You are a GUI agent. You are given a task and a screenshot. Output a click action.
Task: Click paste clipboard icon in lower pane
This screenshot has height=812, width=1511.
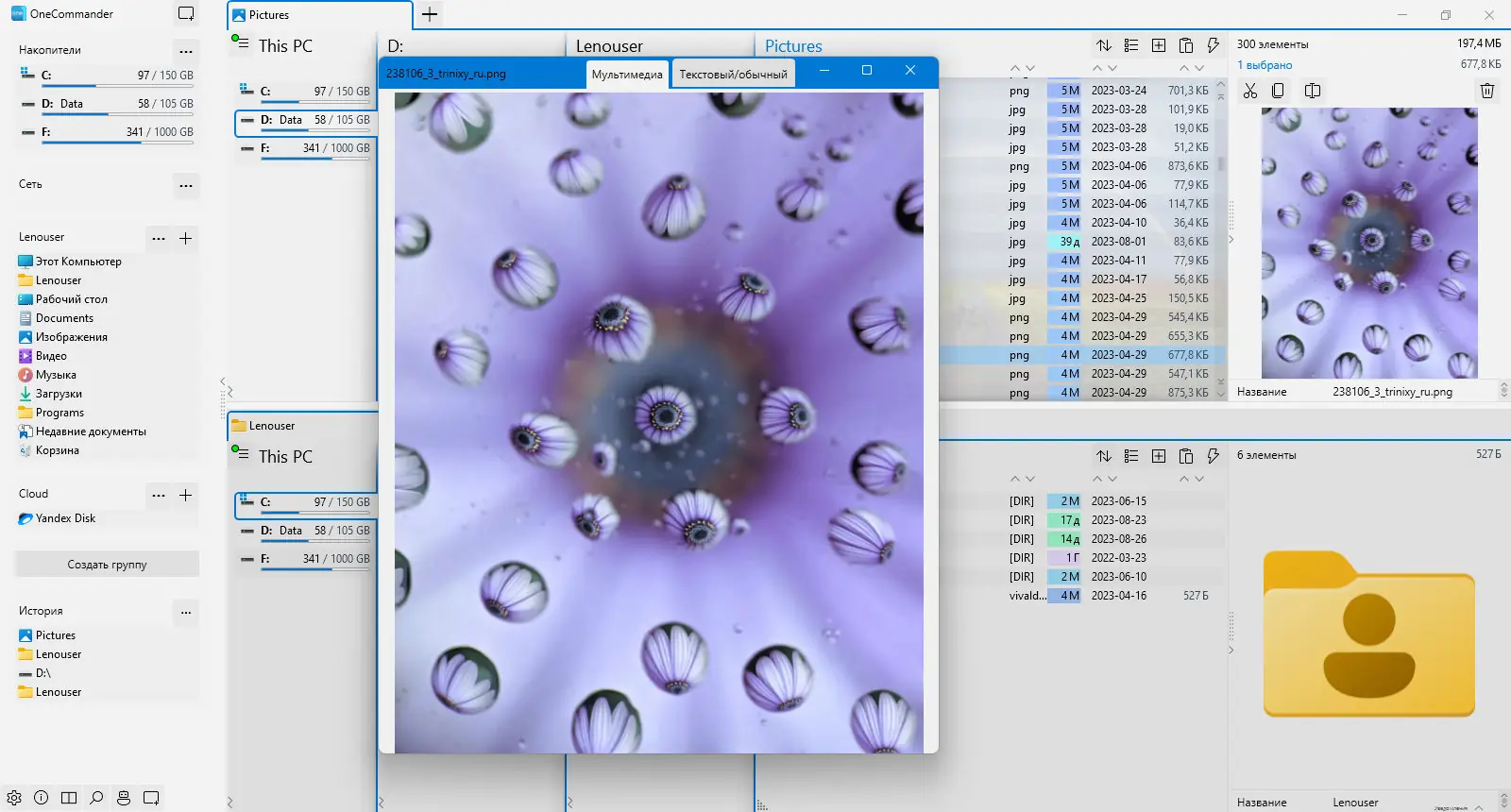pos(1186,456)
